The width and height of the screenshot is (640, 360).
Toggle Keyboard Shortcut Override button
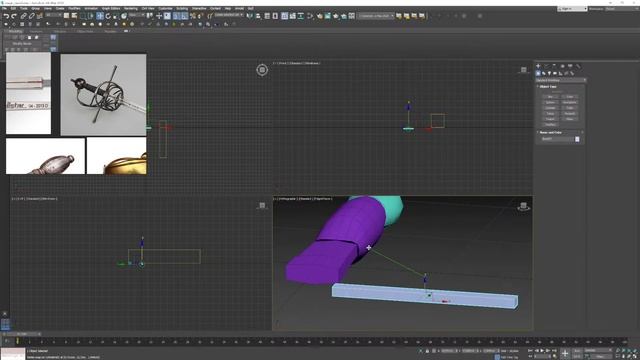coord(167,16)
